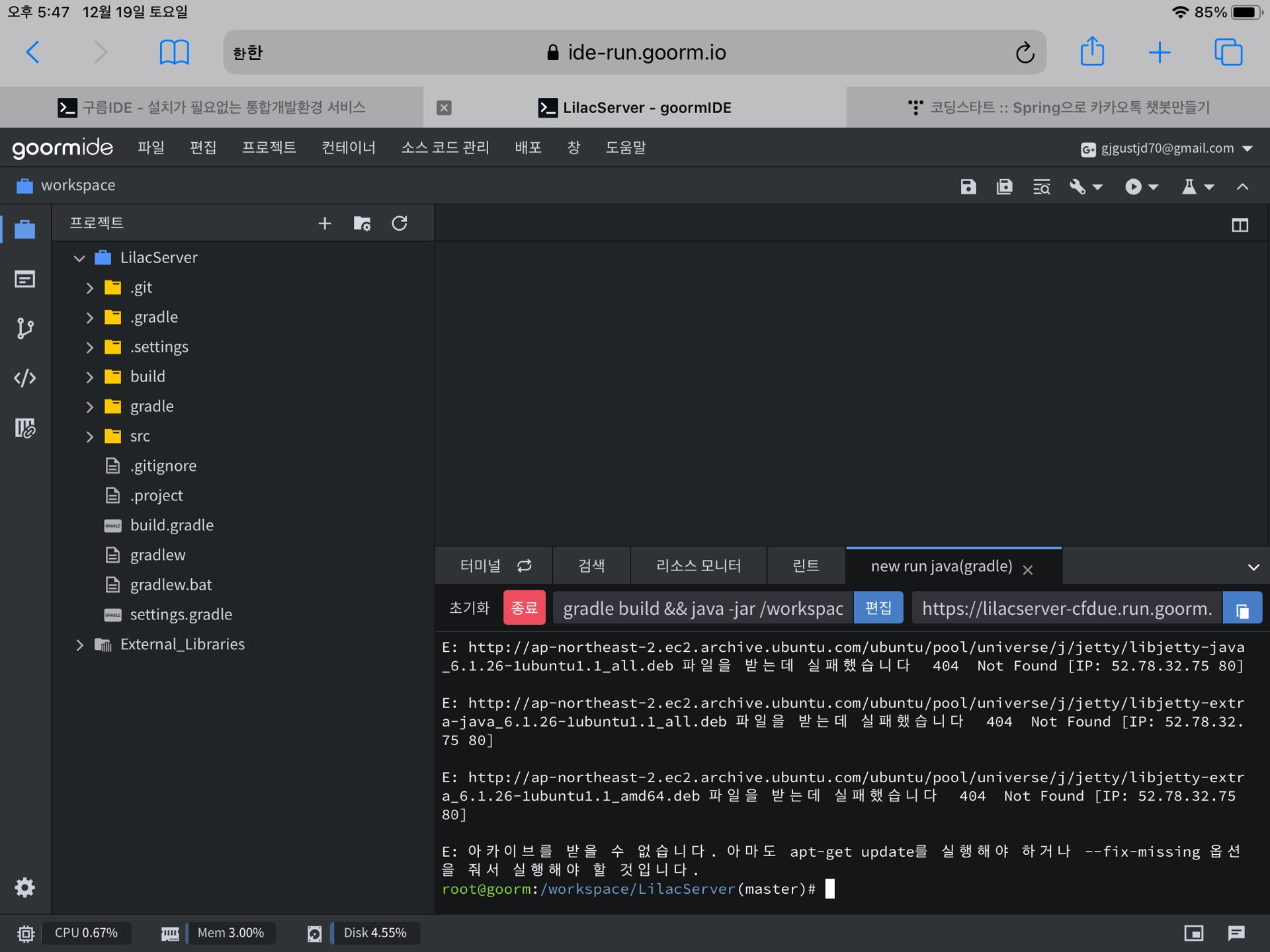Click the red 종료 button
1270x952 pixels.
click(x=524, y=608)
